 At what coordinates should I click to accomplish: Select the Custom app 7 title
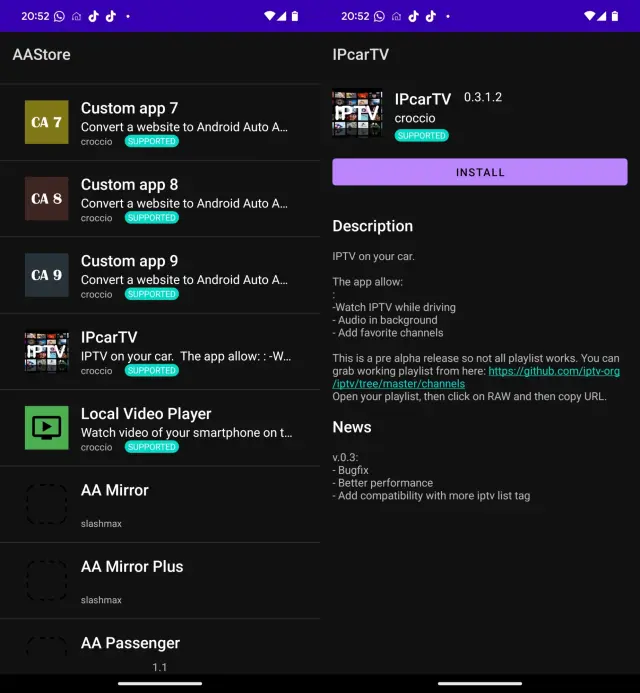coord(129,108)
